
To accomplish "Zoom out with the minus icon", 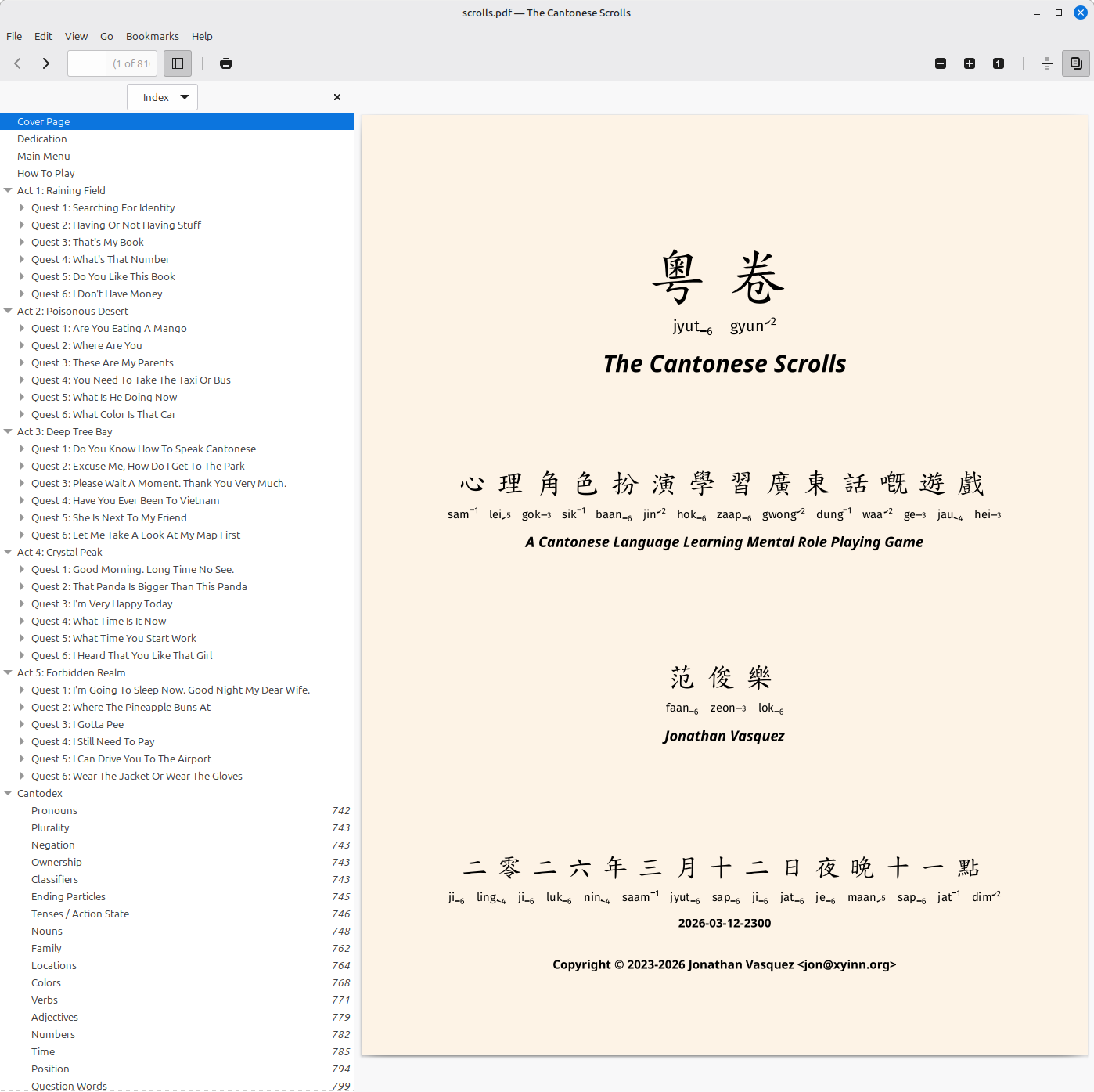I will pyautogui.click(x=941, y=63).
